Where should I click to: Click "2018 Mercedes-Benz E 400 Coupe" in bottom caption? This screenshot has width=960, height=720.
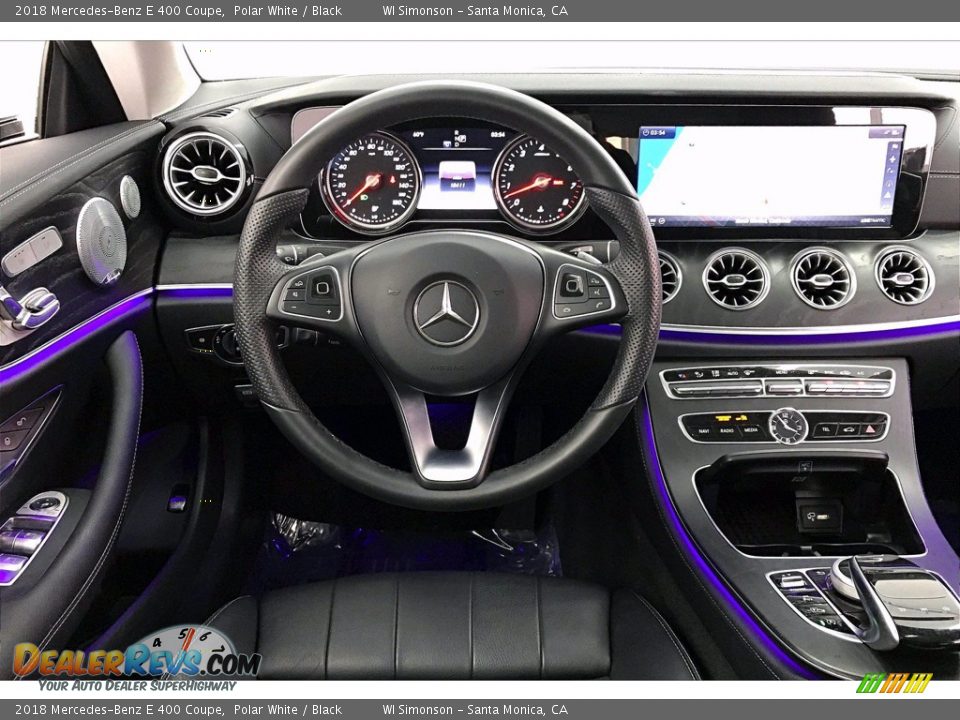(x=119, y=710)
